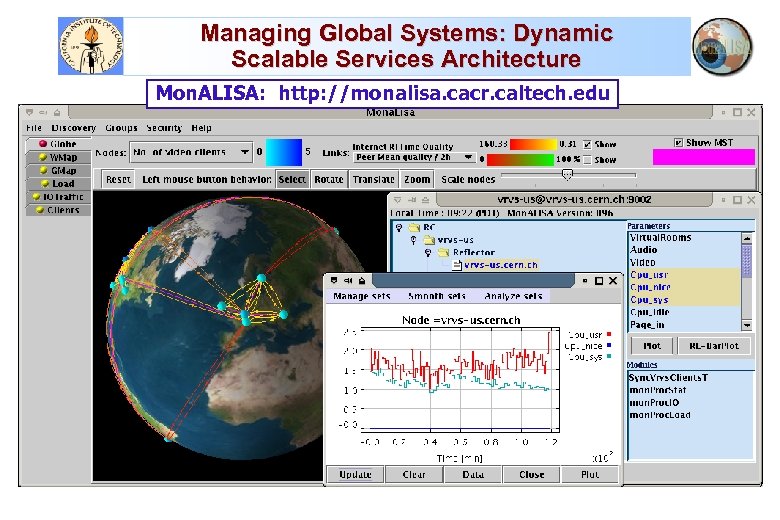Toggle the Show MST checkbox
The width and height of the screenshot is (780, 520).
[678, 143]
